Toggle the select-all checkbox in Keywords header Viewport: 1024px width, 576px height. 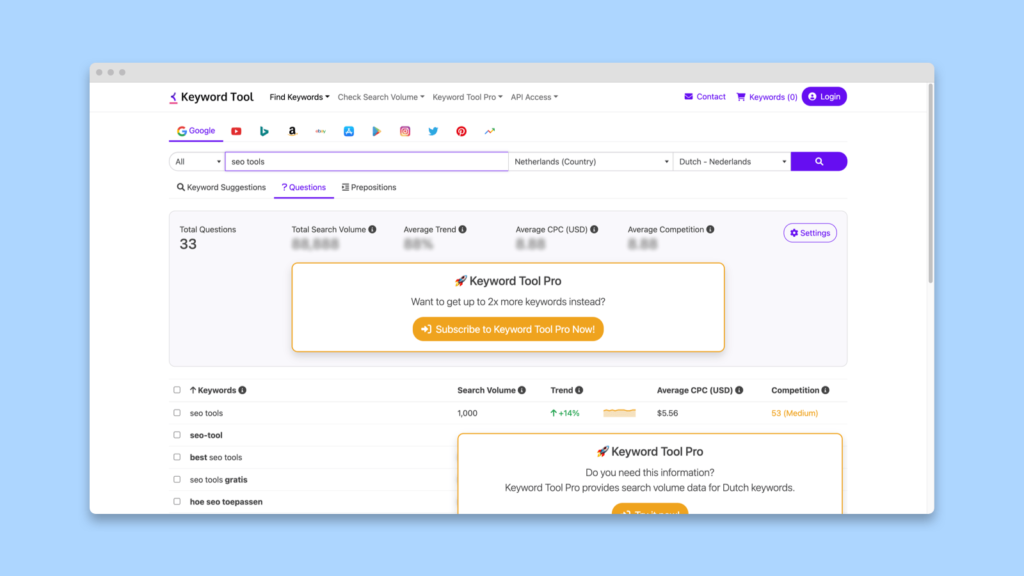(x=177, y=390)
